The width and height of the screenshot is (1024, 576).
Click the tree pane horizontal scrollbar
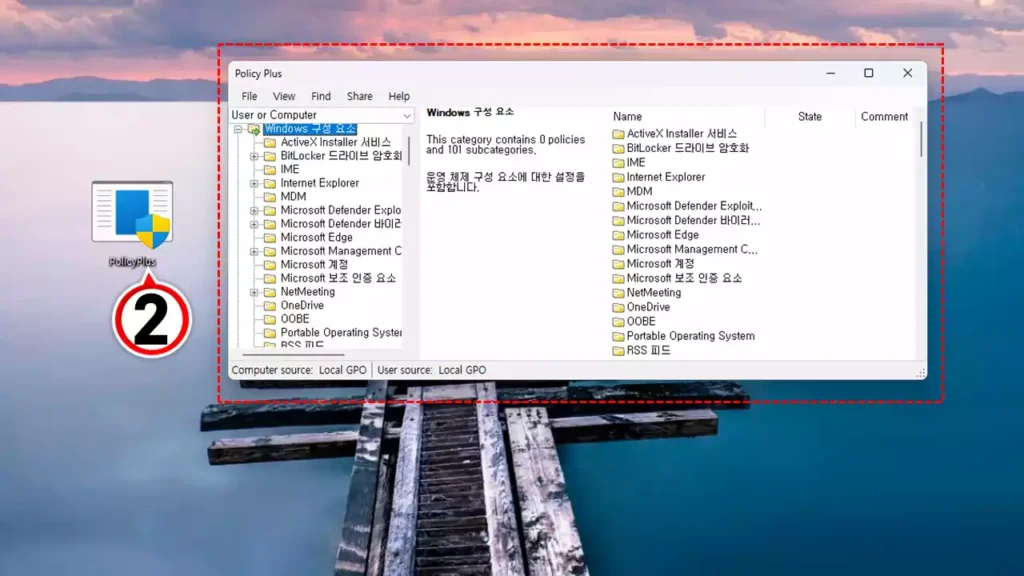pyautogui.click(x=293, y=355)
